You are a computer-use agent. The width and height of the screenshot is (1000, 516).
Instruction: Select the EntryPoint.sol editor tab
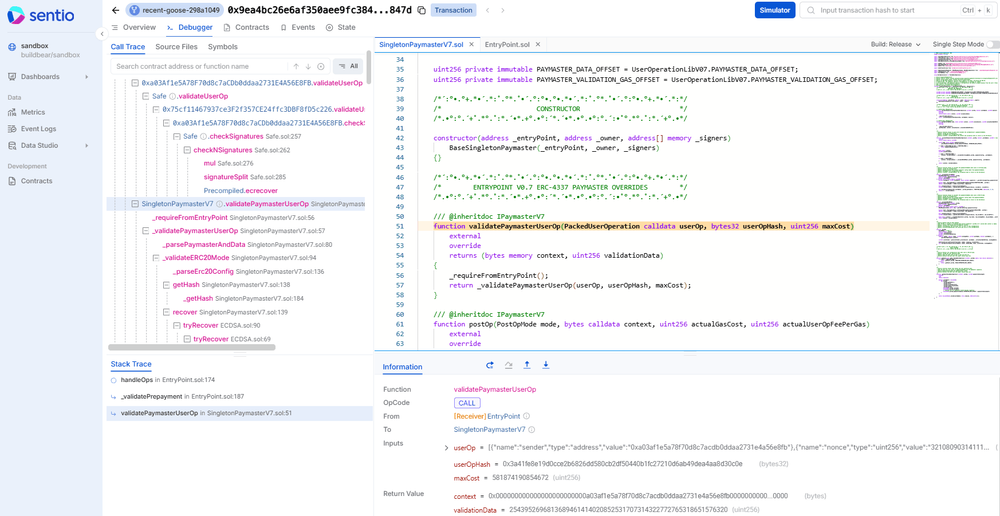(507, 45)
